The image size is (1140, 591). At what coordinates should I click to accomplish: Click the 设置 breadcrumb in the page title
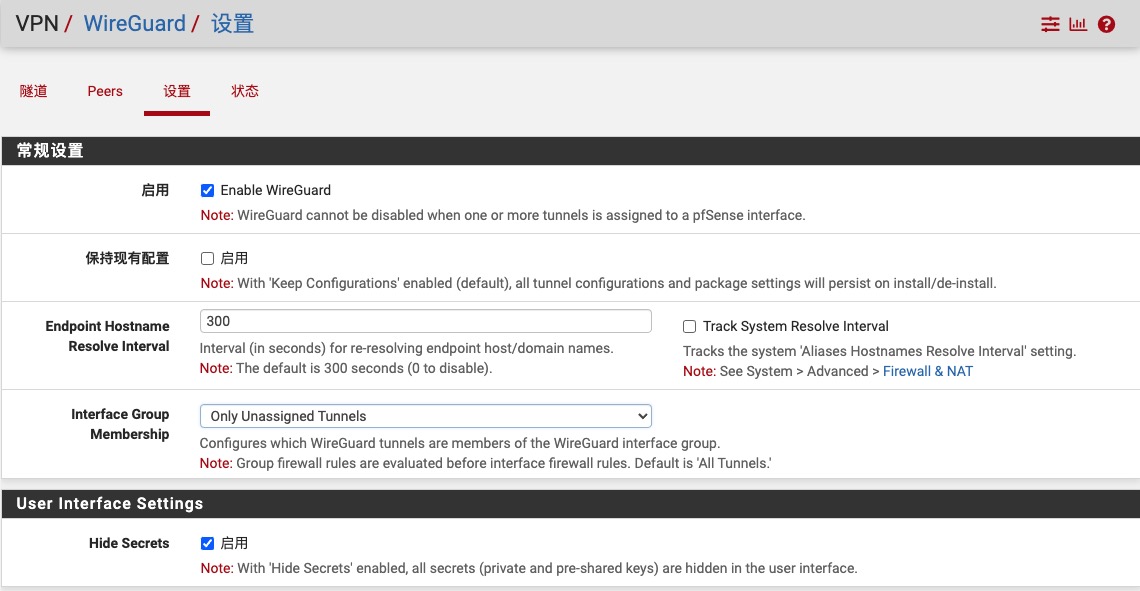[x=232, y=24]
